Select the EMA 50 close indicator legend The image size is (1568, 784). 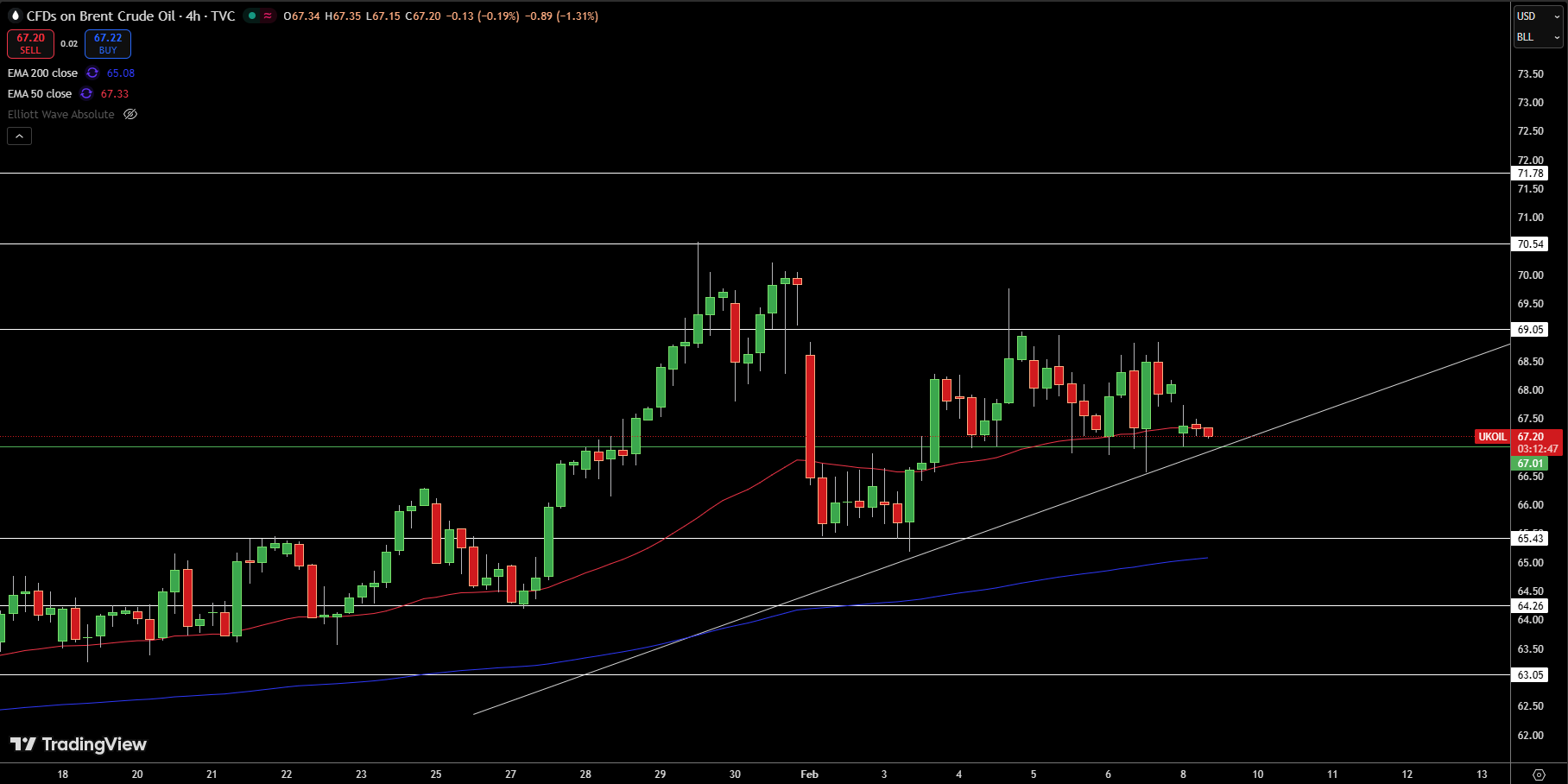(x=40, y=94)
